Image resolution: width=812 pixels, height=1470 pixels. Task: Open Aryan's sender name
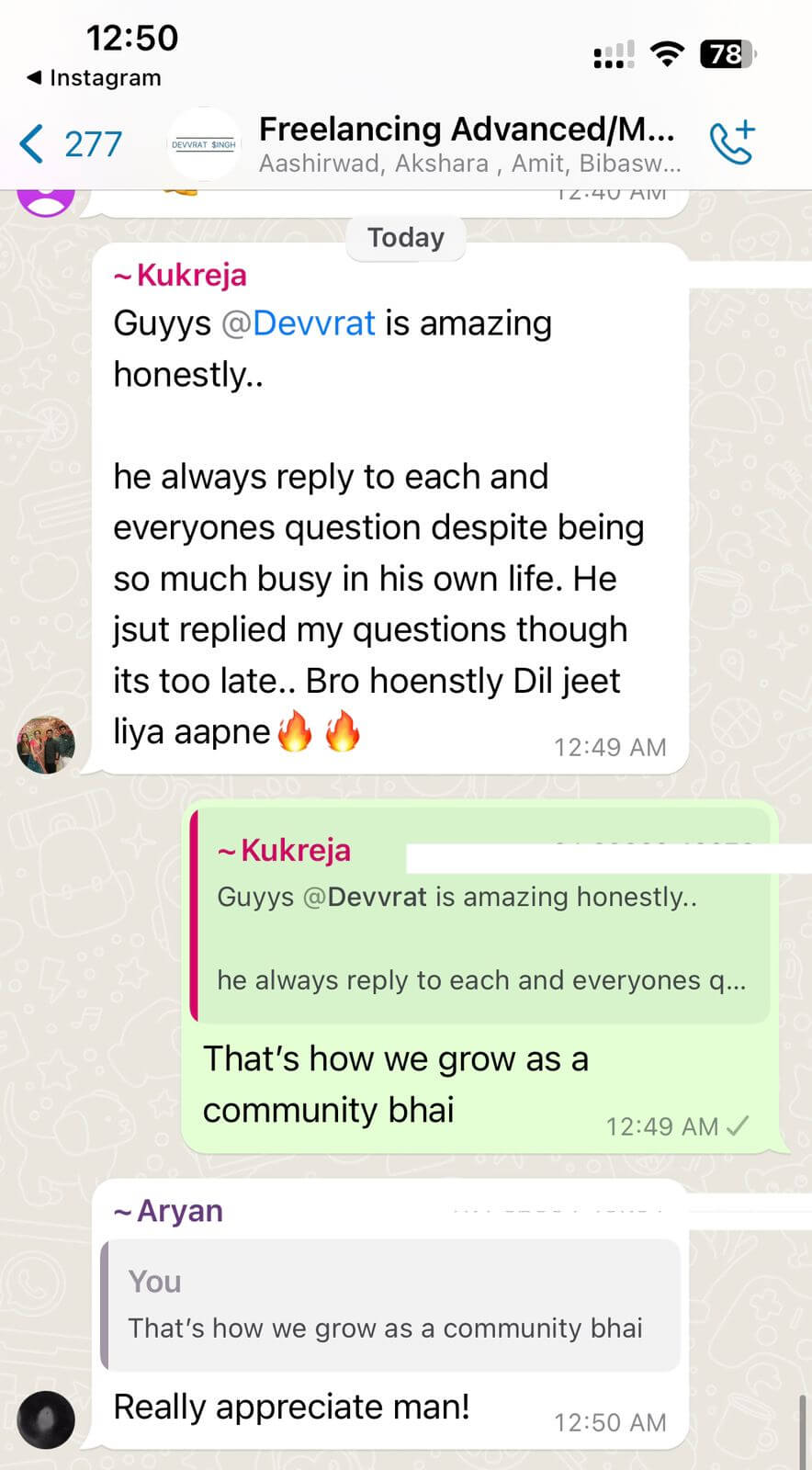[x=168, y=1211]
